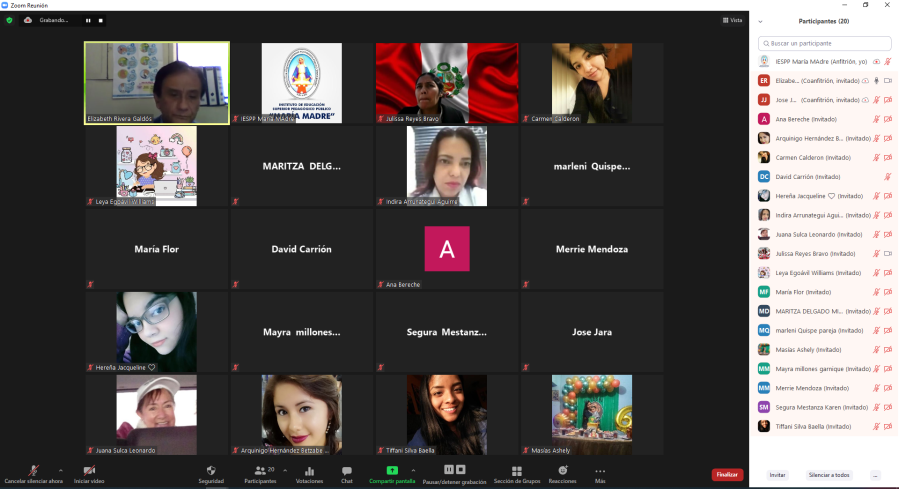Open Reacciones emoji icon
This screenshot has width=899, height=489.
tap(562, 470)
